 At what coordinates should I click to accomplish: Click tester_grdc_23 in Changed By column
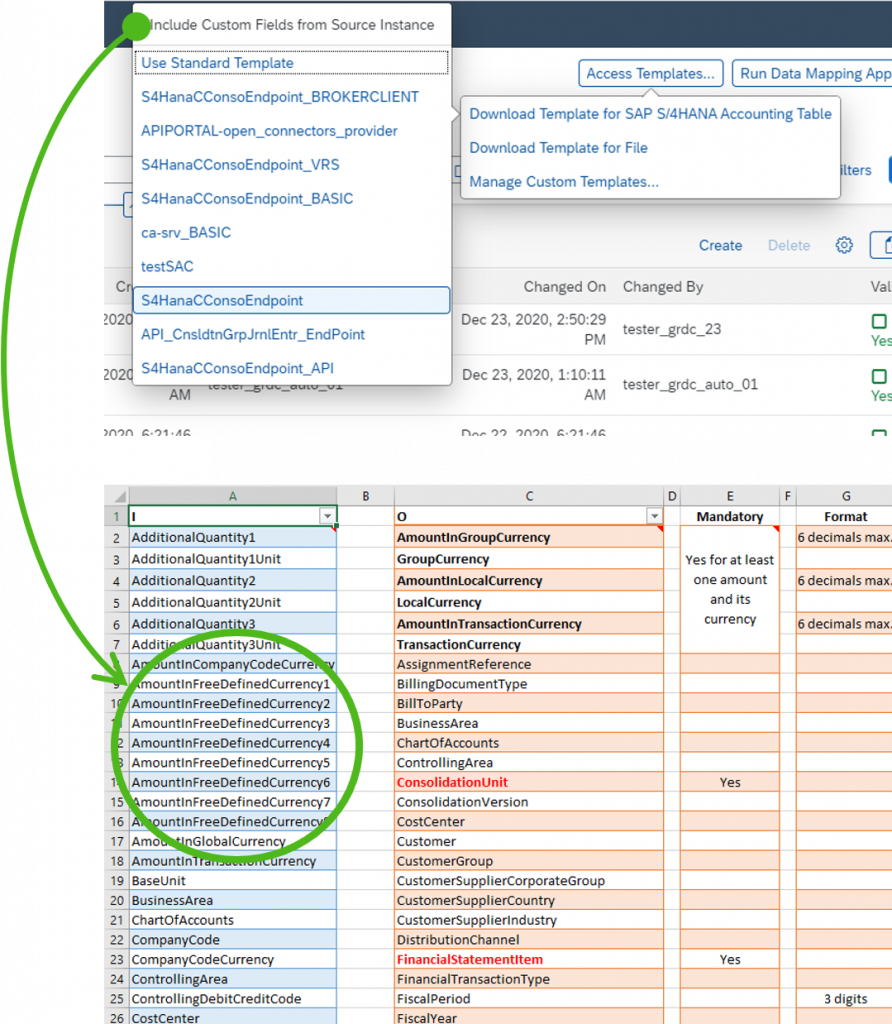tap(672, 329)
